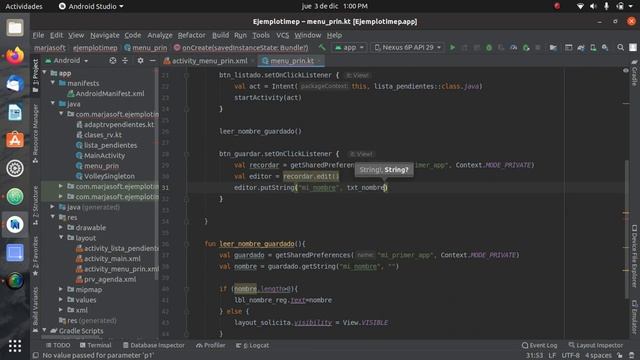Open the Database Inspector button

pos(153,345)
